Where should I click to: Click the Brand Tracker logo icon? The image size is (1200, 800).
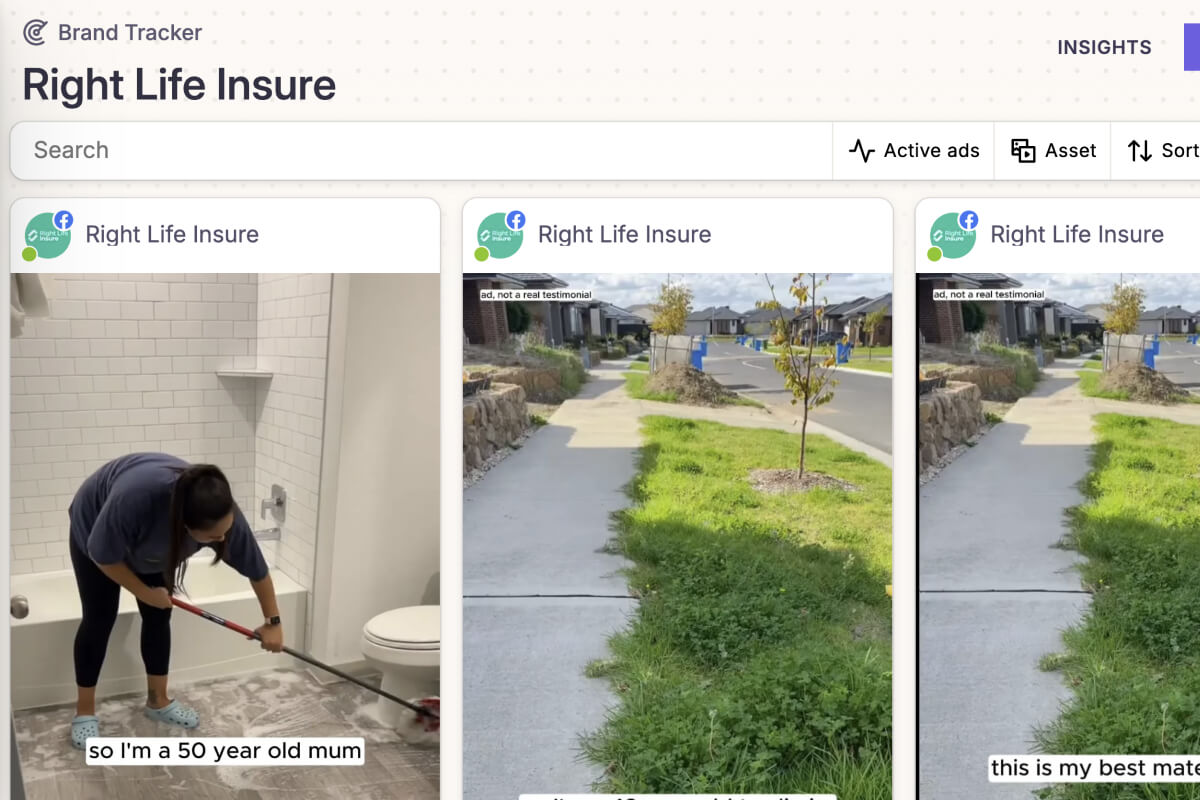(x=35, y=33)
